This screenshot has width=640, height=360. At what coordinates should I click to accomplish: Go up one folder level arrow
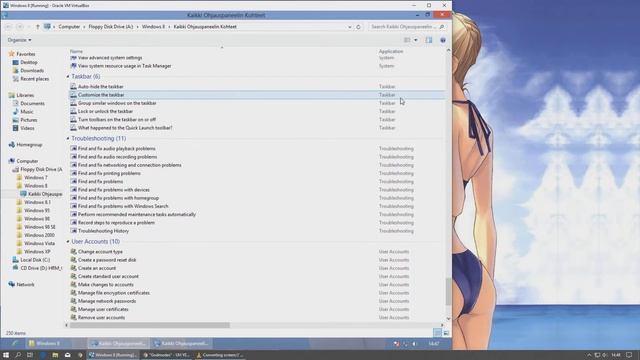[x=38, y=27]
